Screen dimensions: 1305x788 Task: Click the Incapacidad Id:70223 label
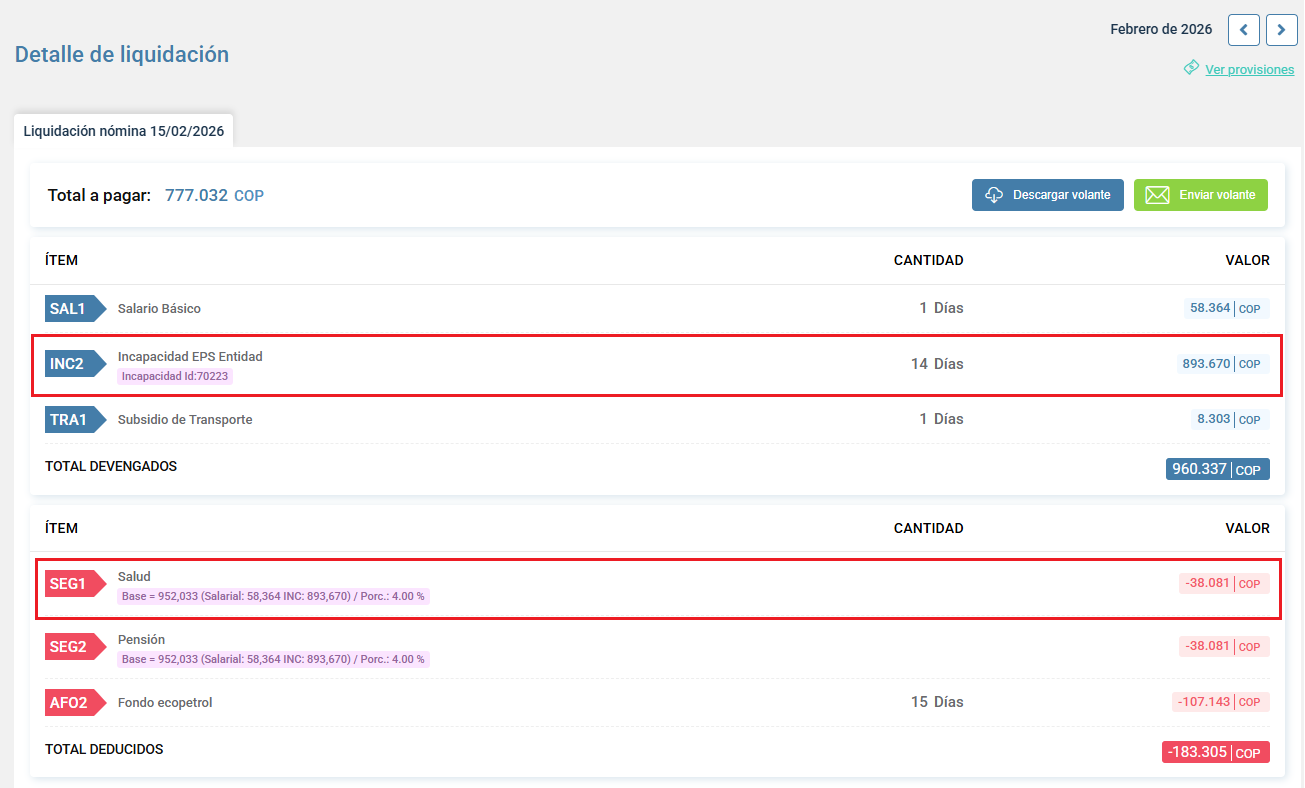tap(175, 377)
